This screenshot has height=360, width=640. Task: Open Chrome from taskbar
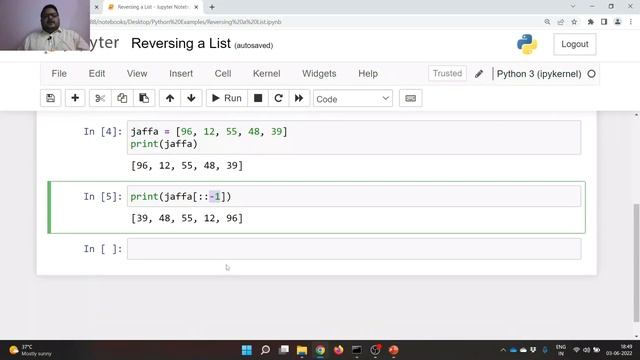(320, 350)
